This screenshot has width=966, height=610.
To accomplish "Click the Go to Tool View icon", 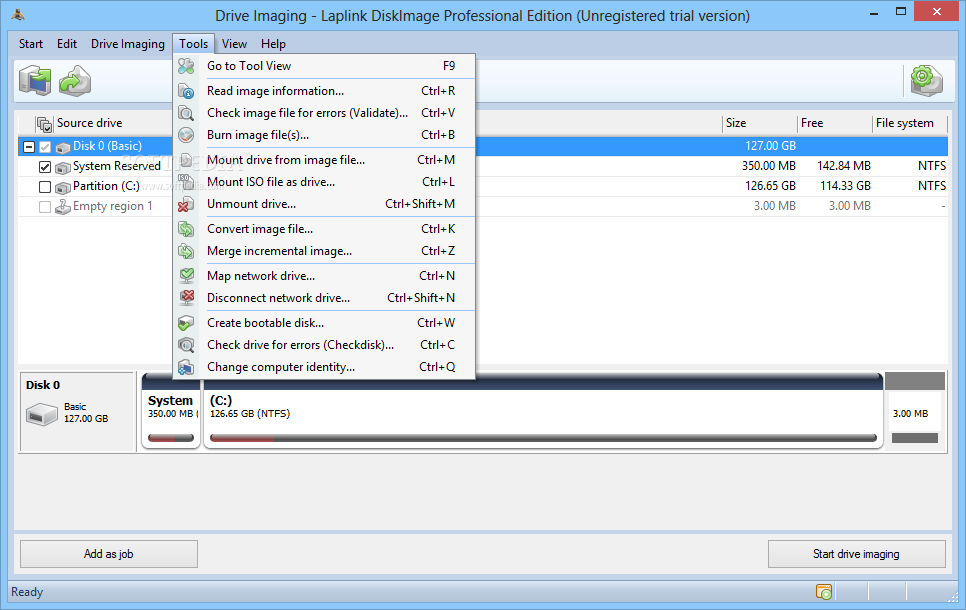I will [186, 66].
